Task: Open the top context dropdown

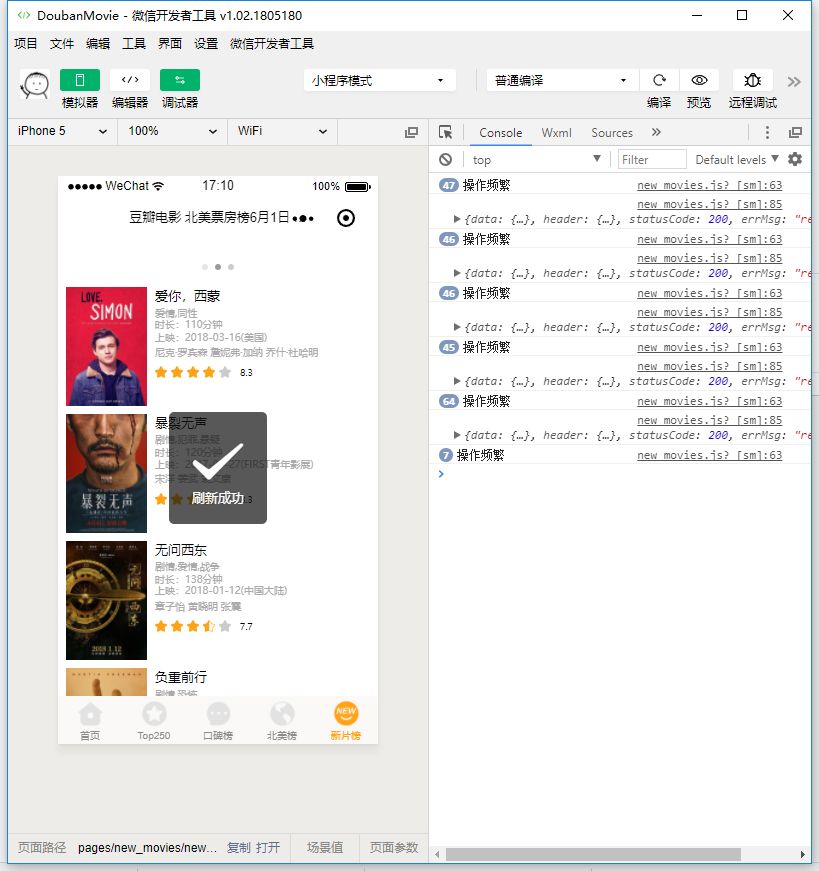Action: pyautogui.click(x=536, y=160)
